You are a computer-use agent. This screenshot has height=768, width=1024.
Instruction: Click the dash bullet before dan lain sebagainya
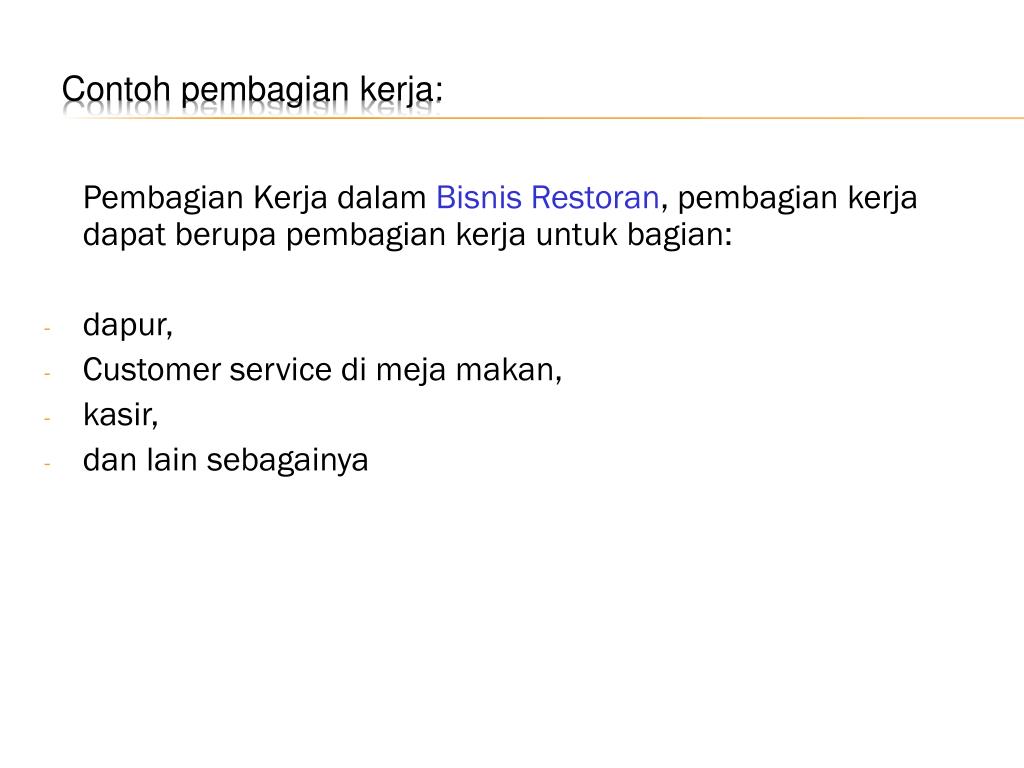[x=47, y=464]
